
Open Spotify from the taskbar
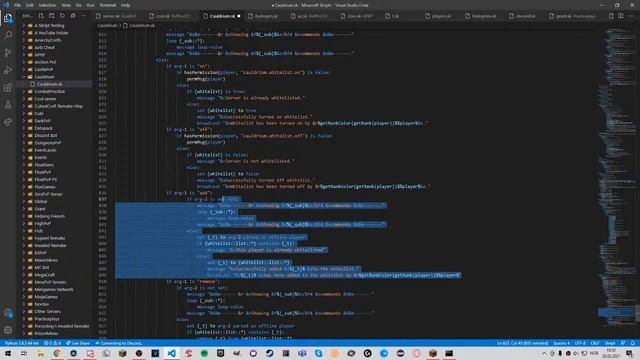click(204, 353)
